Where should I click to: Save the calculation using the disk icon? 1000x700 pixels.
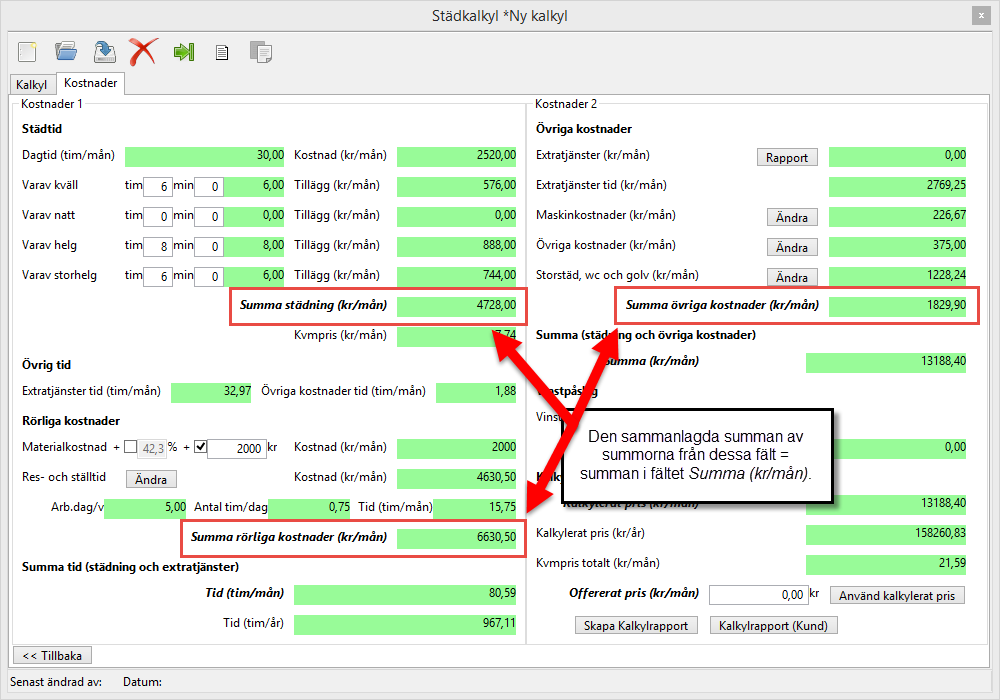(104, 51)
